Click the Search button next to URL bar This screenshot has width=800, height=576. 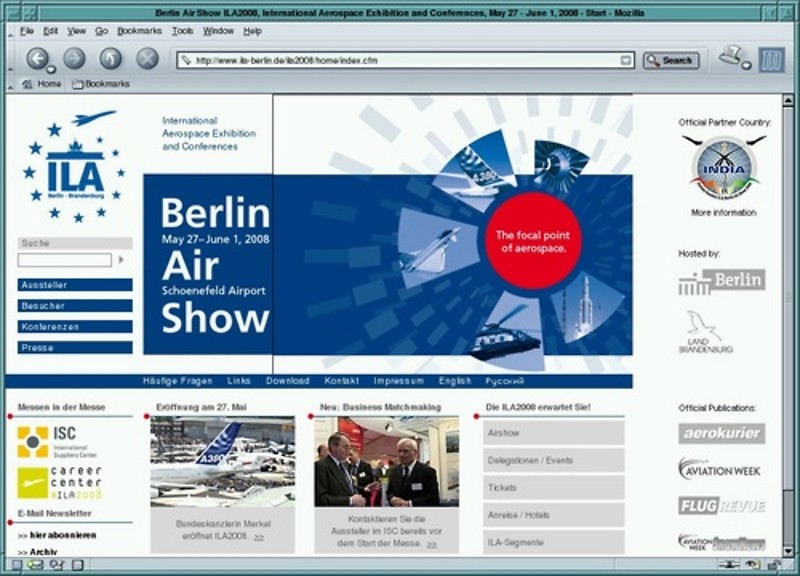click(670, 60)
